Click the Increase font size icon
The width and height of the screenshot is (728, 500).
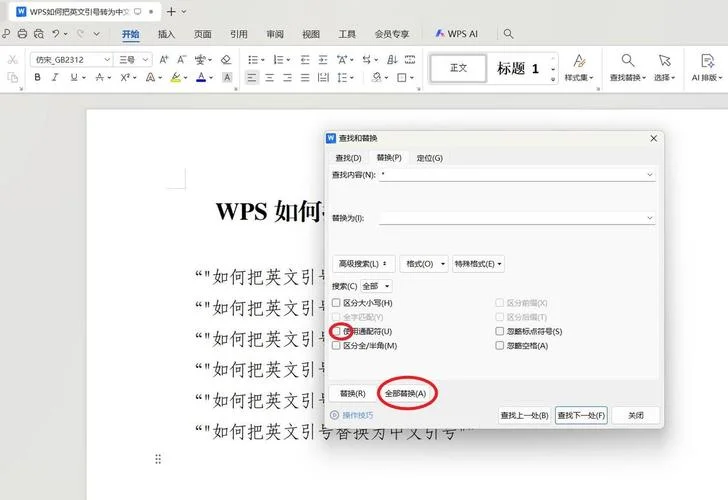(163, 59)
